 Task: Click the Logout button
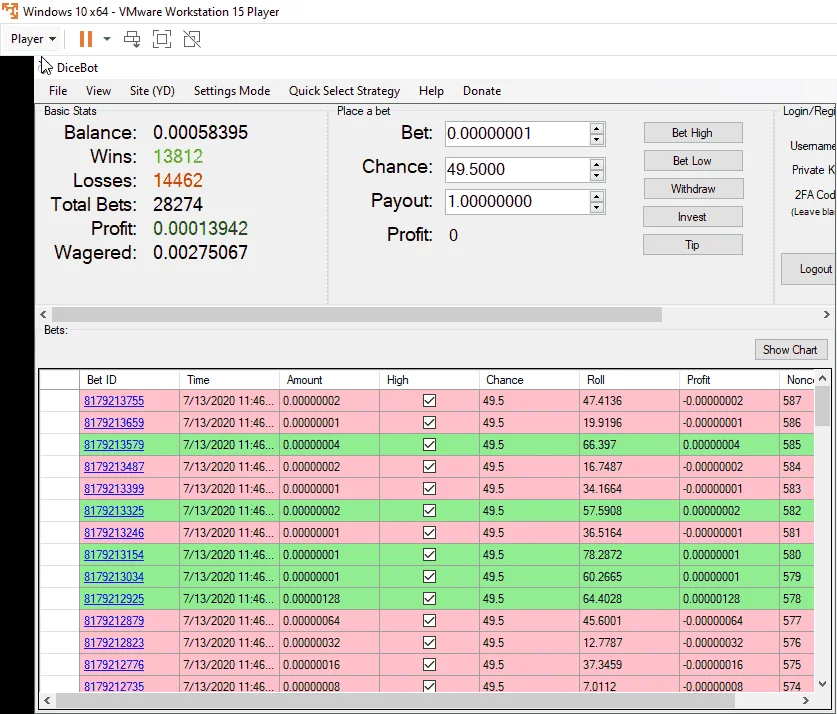pos(809,269)
